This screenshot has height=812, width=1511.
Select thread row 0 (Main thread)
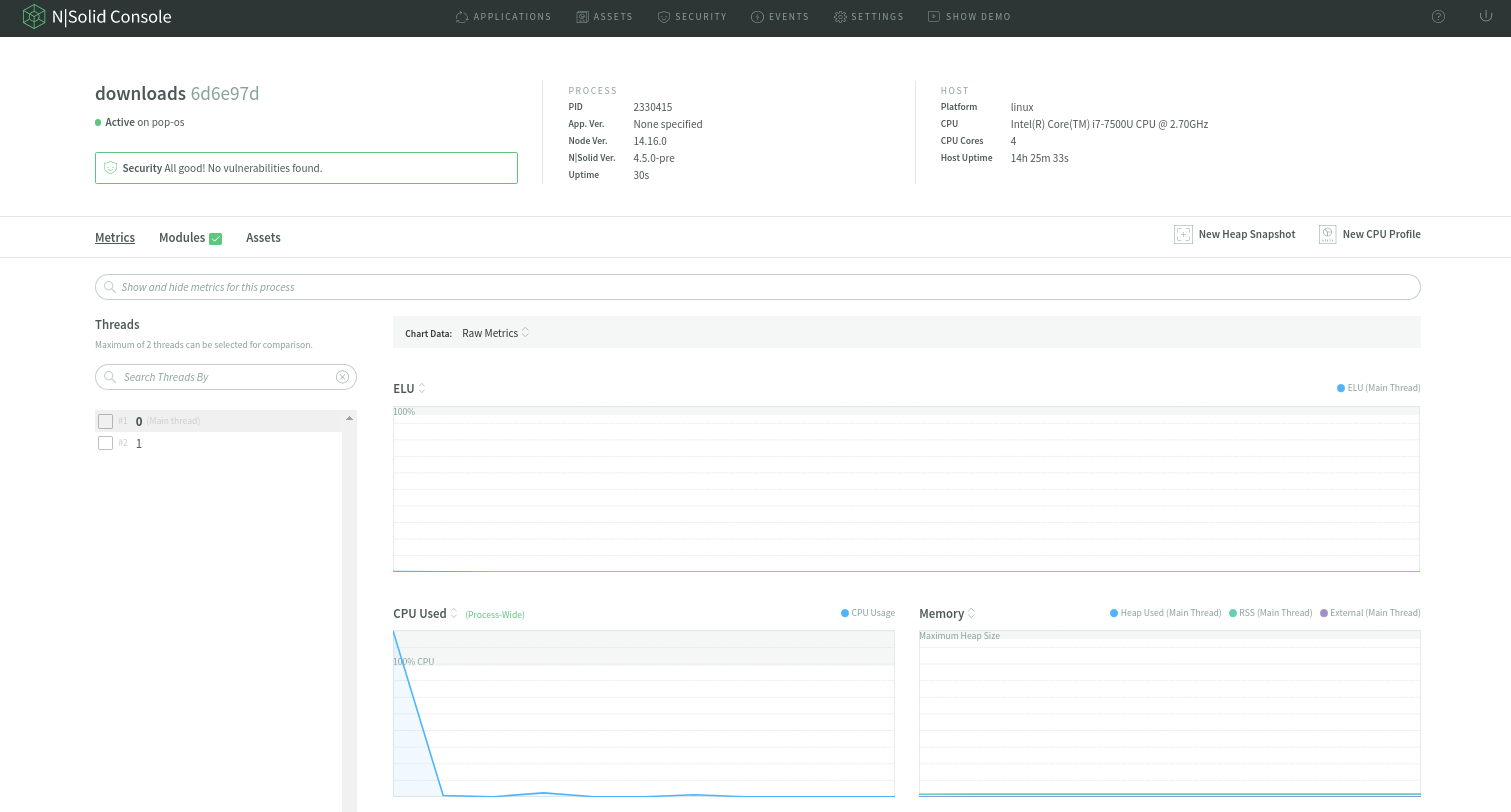(x=219, y=421)
